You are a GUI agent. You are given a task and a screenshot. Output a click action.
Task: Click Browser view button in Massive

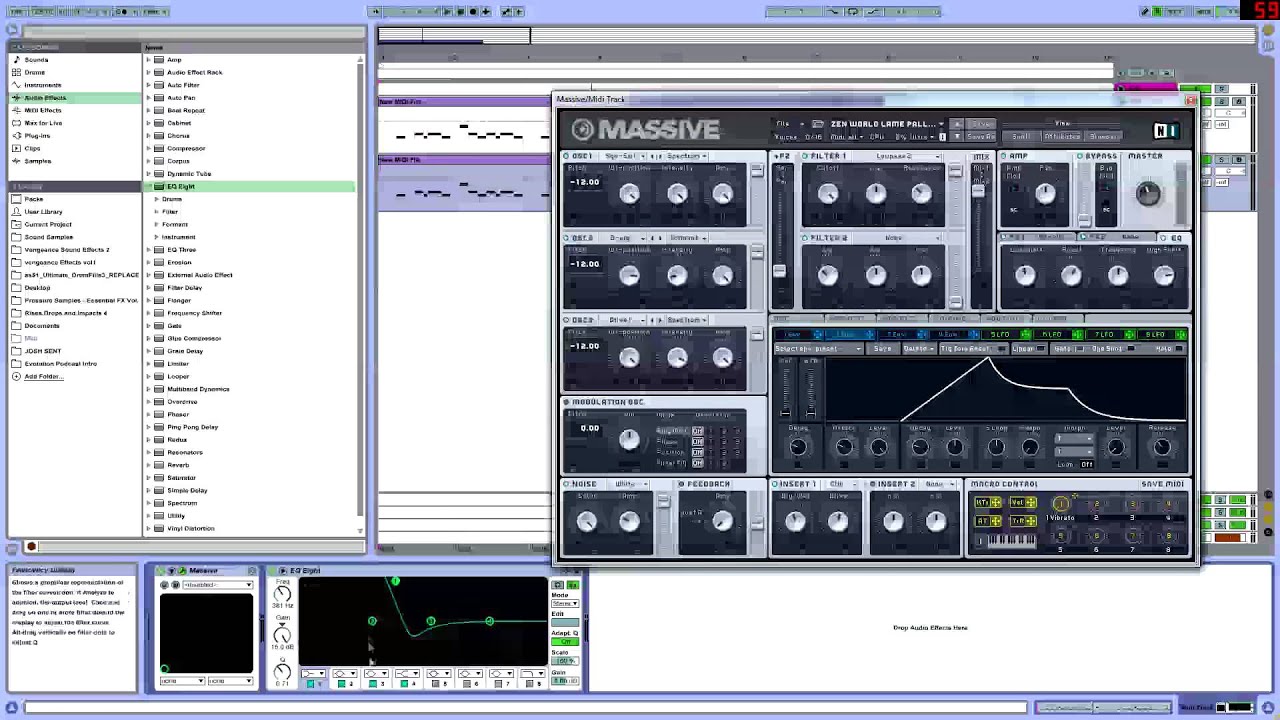point(1104,138)
